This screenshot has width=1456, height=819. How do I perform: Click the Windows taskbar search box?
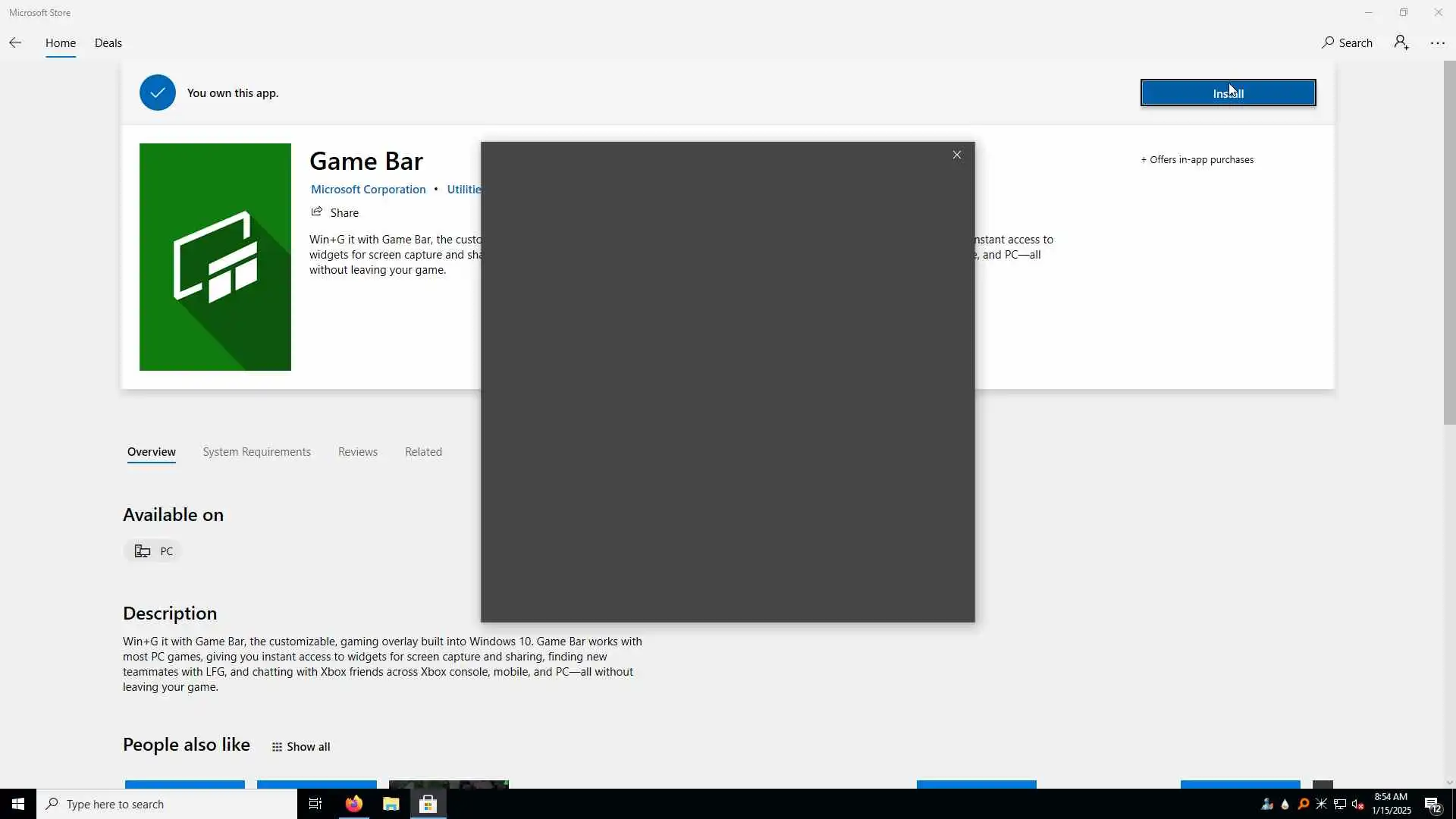(167, 804)
